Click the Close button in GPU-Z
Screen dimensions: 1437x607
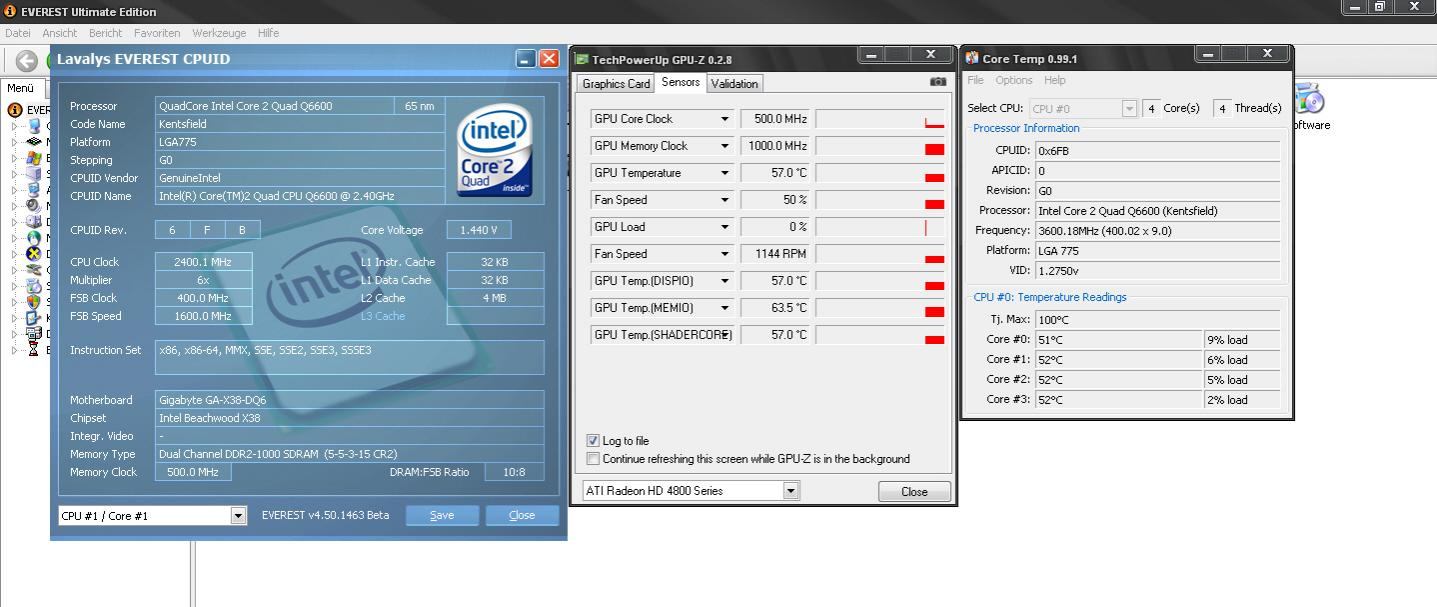coord(914,491)
